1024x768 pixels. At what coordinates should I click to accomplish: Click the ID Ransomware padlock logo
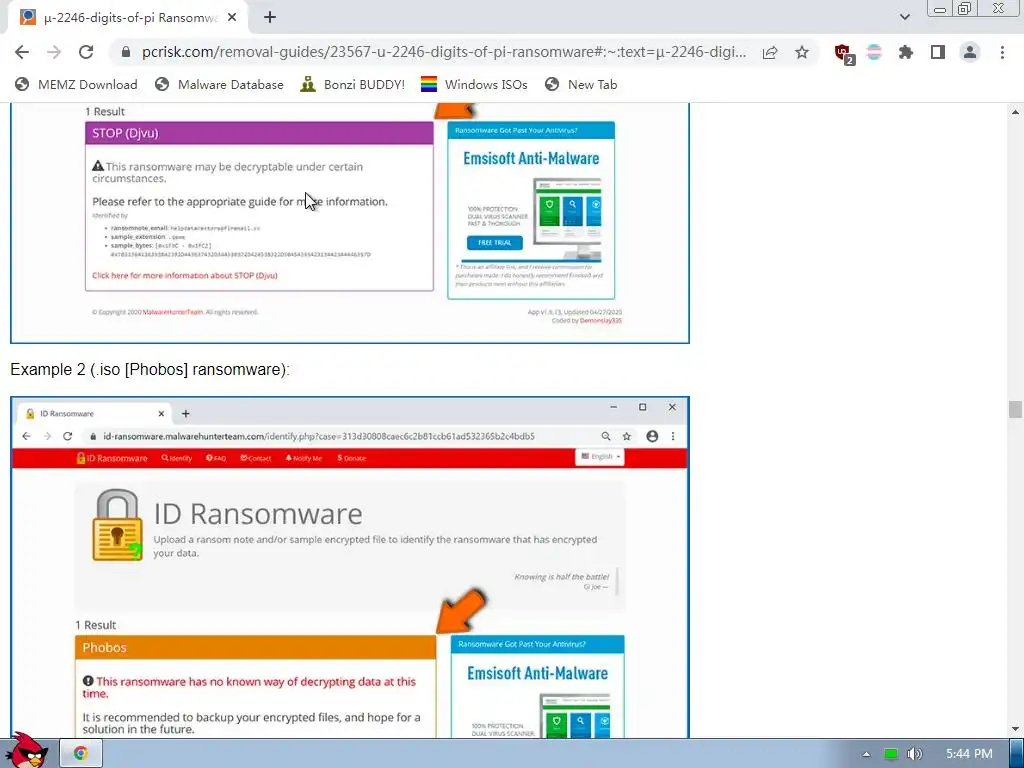pos(118,525)
